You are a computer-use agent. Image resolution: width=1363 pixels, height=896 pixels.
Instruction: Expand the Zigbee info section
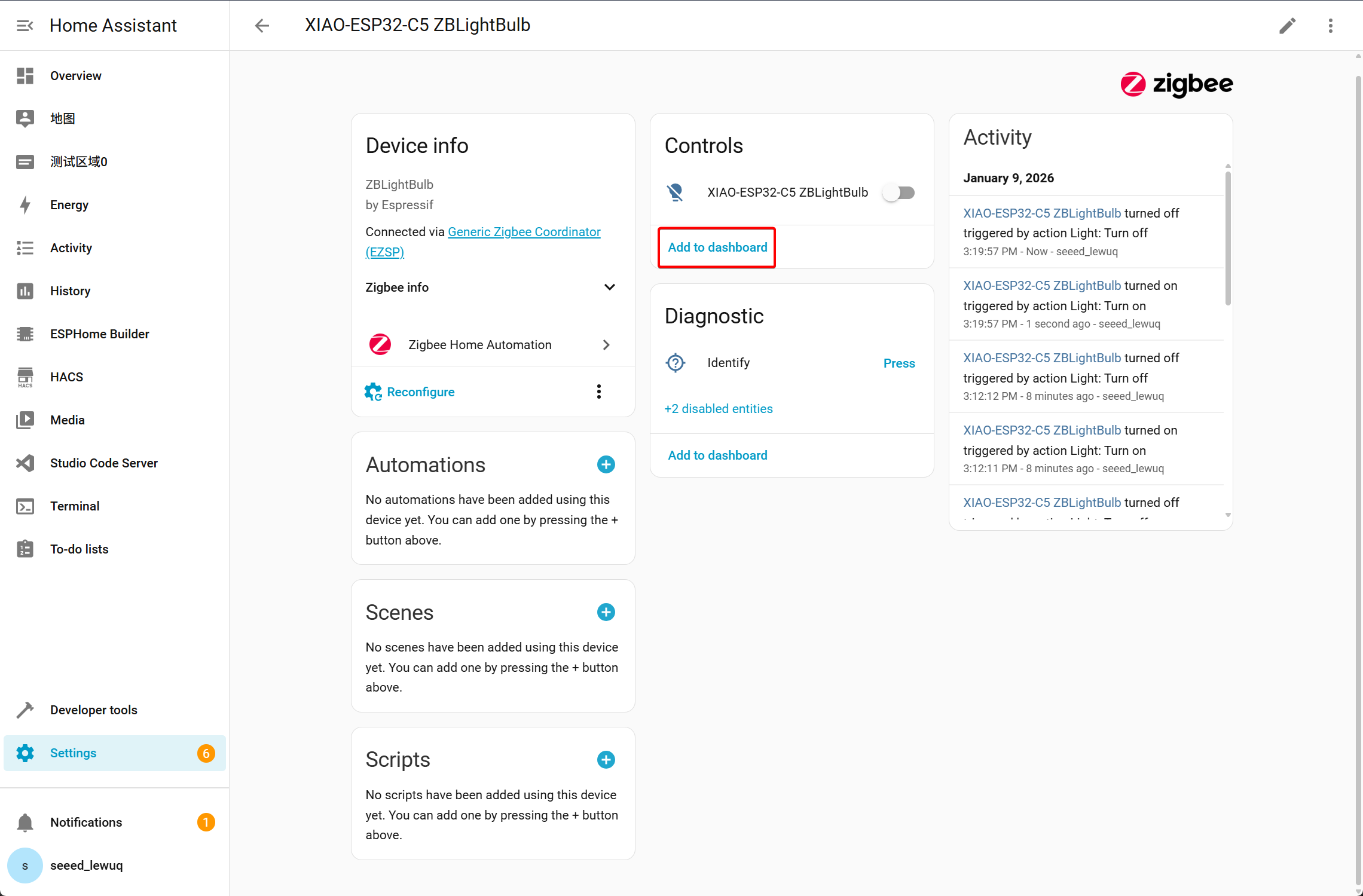(x=609, y=288)
